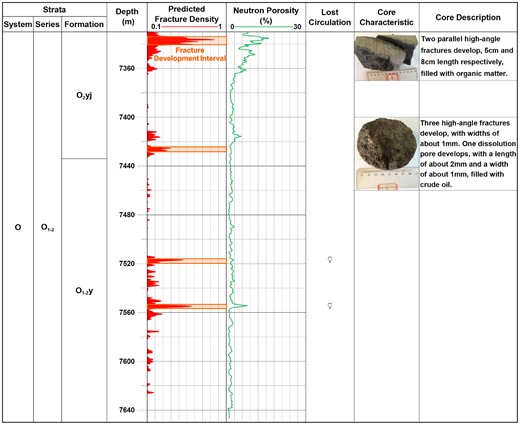Click the O1-2y formation label
The width and height of the screenshot is (520, 425).
[84, 291]
